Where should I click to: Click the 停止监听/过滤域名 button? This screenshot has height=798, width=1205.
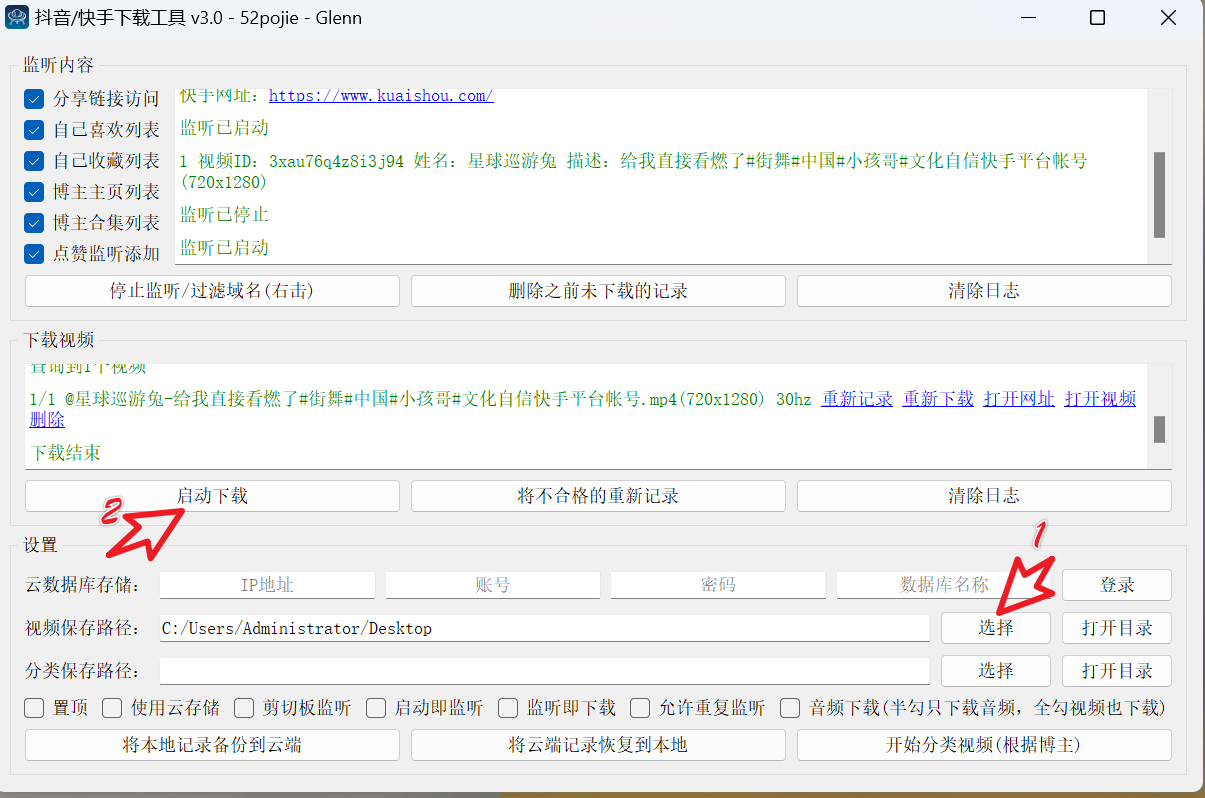pos(211,290)
